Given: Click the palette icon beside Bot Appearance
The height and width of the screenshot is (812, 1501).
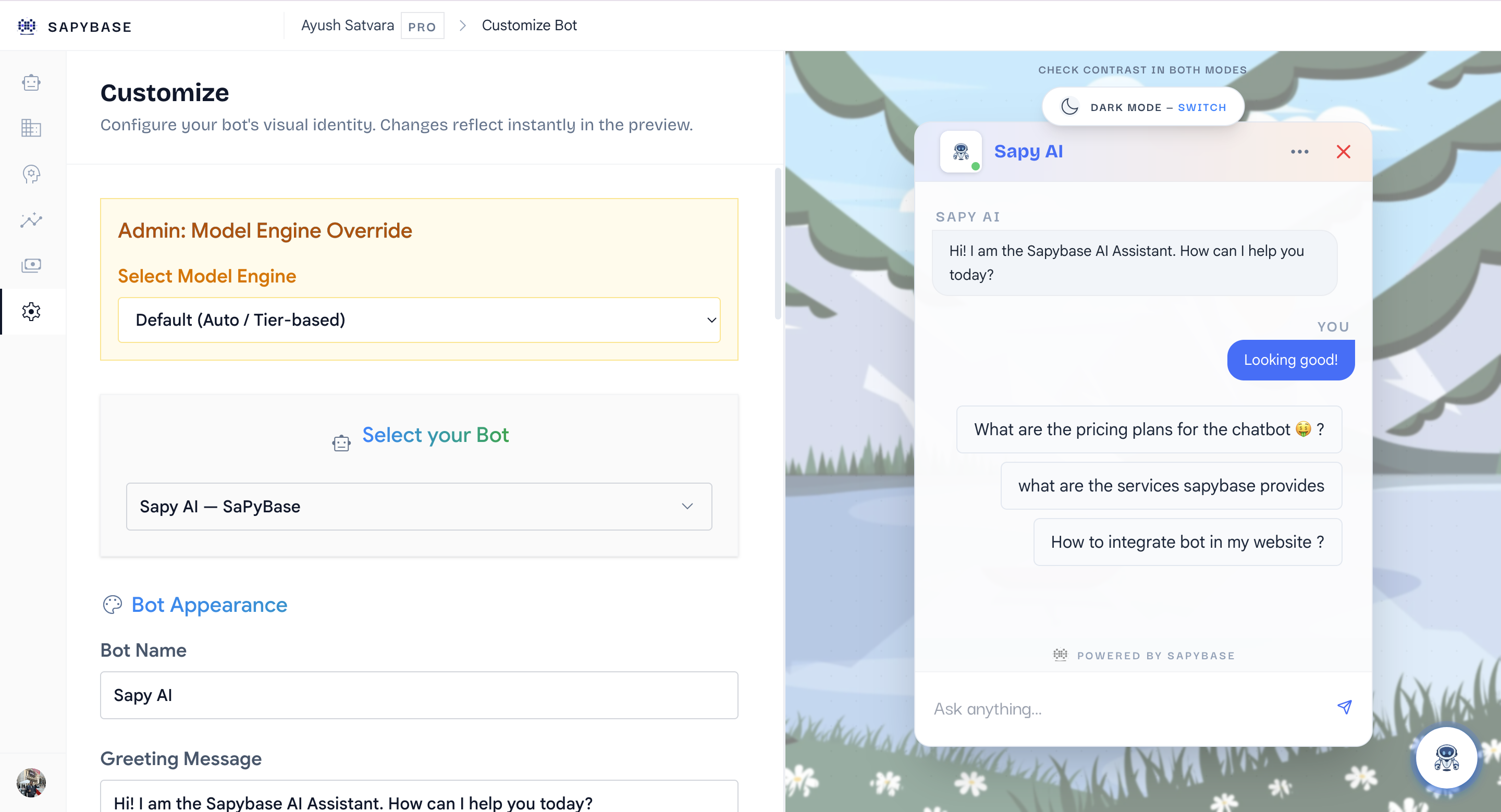Looking at the screenshot, I should (113, 605).
